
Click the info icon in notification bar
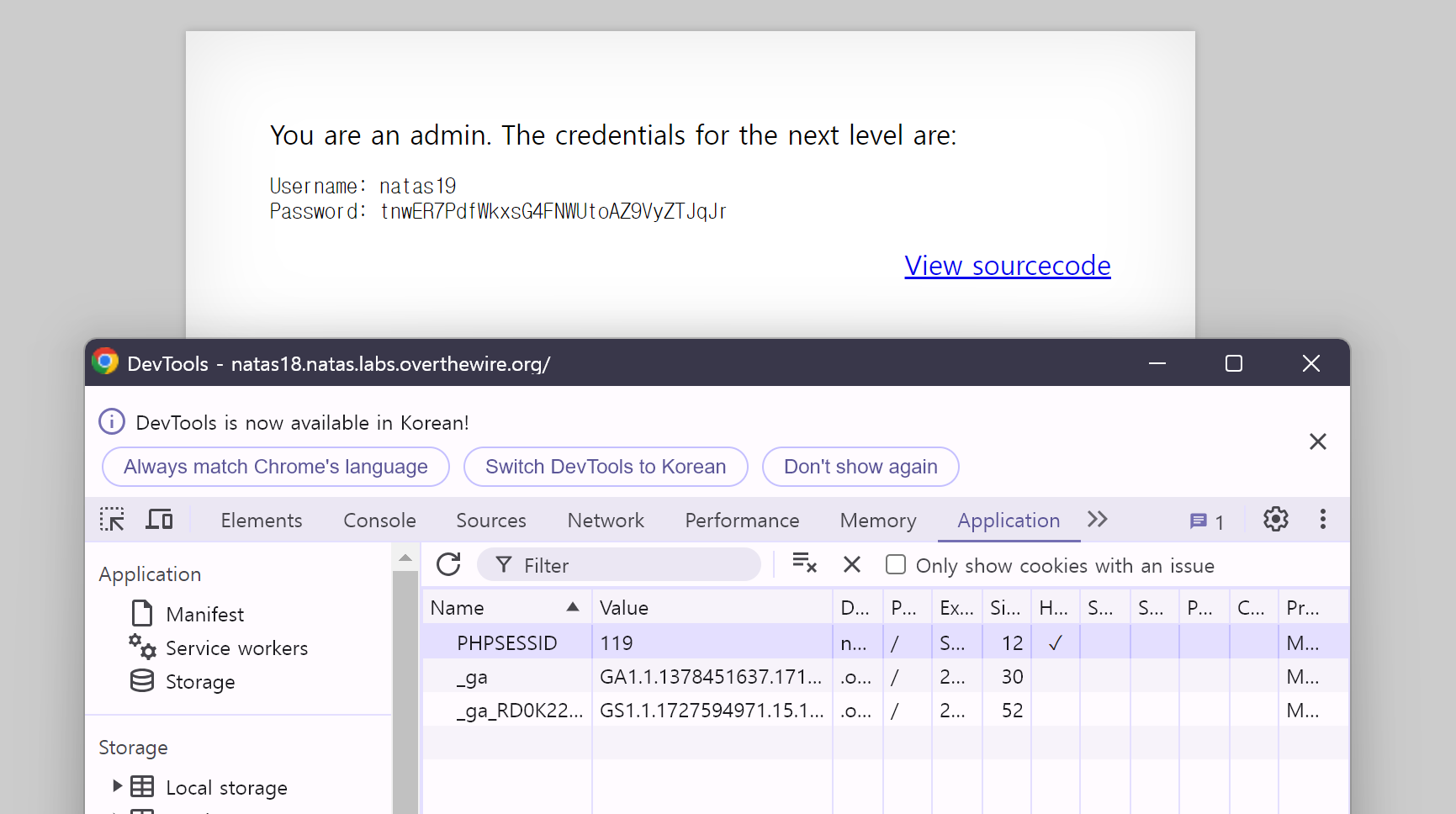pos(112,421)
